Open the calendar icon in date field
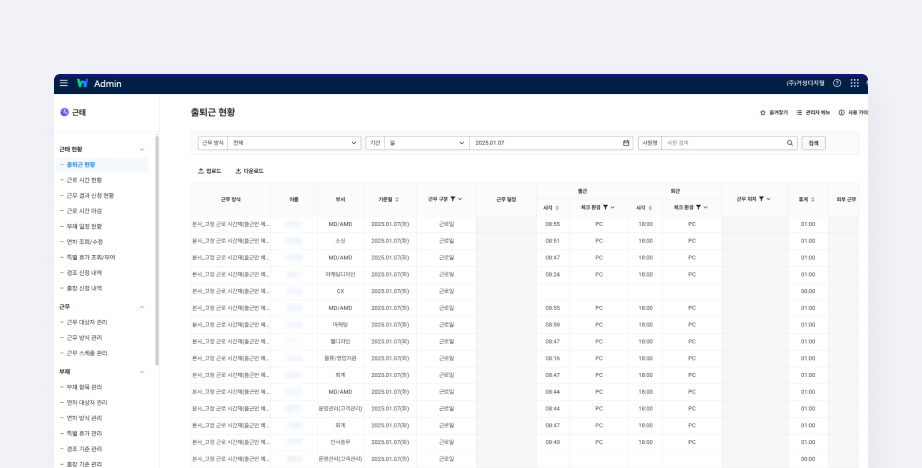Screen dimensions: 922x468 (x=626, y=143)
